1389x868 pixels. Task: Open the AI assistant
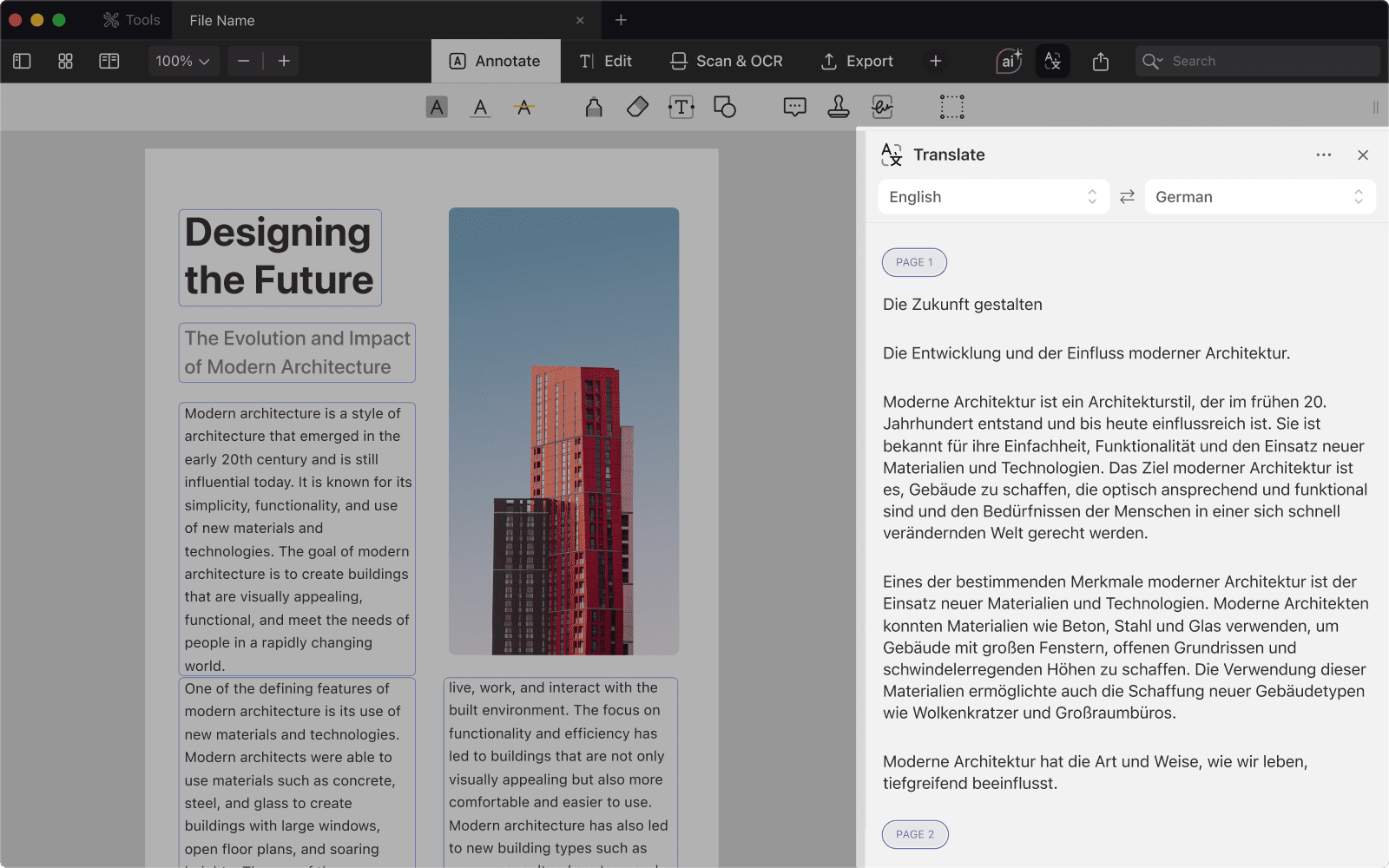(1008, 62)
